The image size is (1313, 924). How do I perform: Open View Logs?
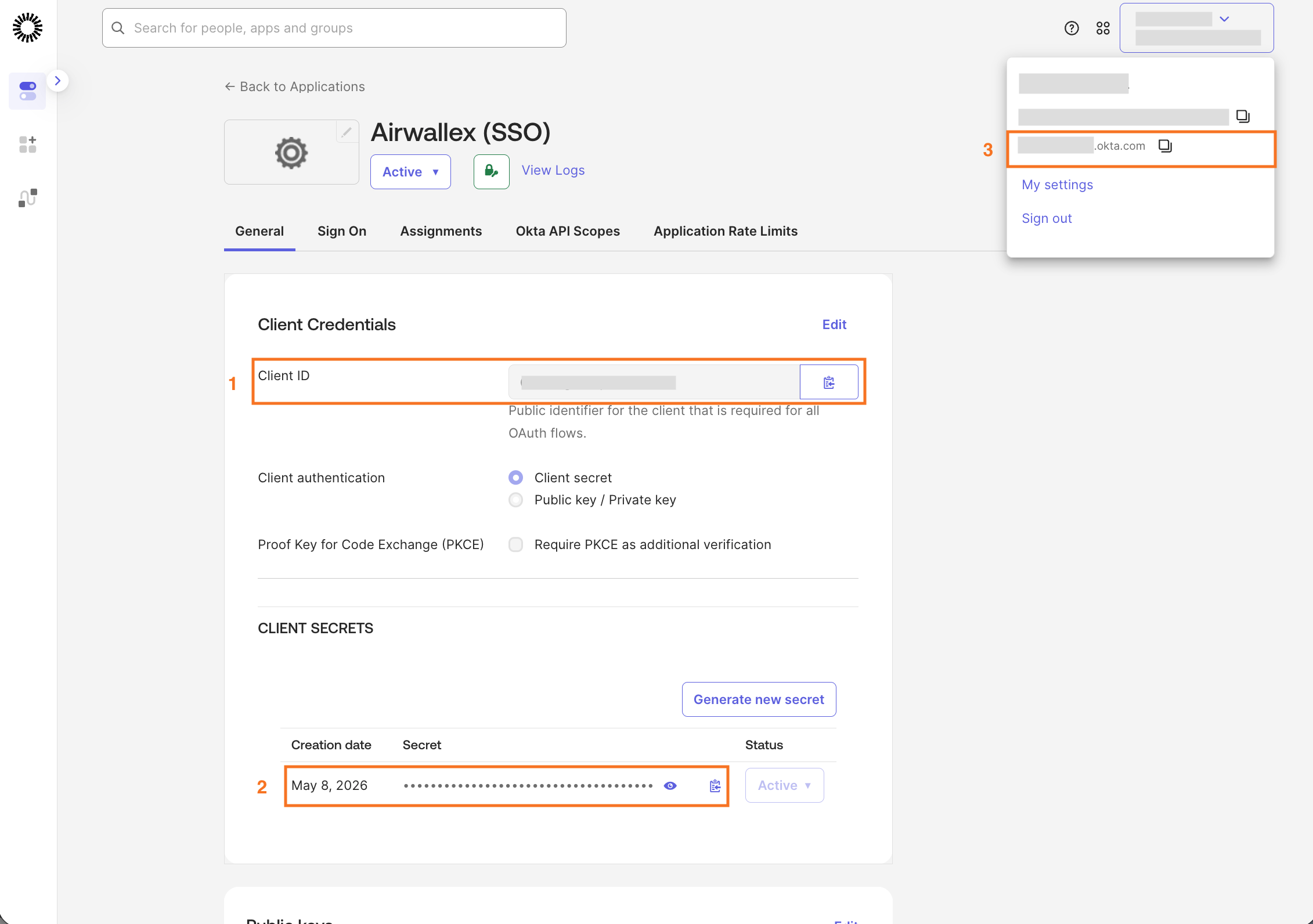coord(553,170)
